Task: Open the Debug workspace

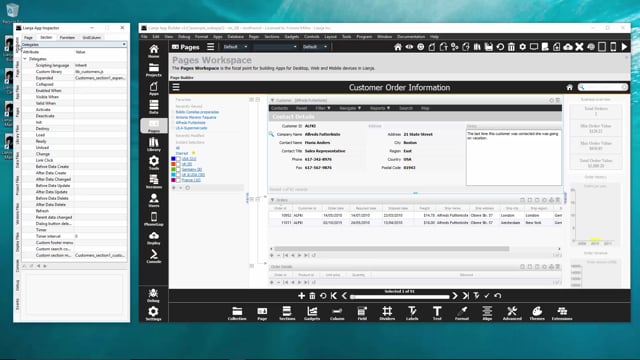Action: (x=153, y=295)
